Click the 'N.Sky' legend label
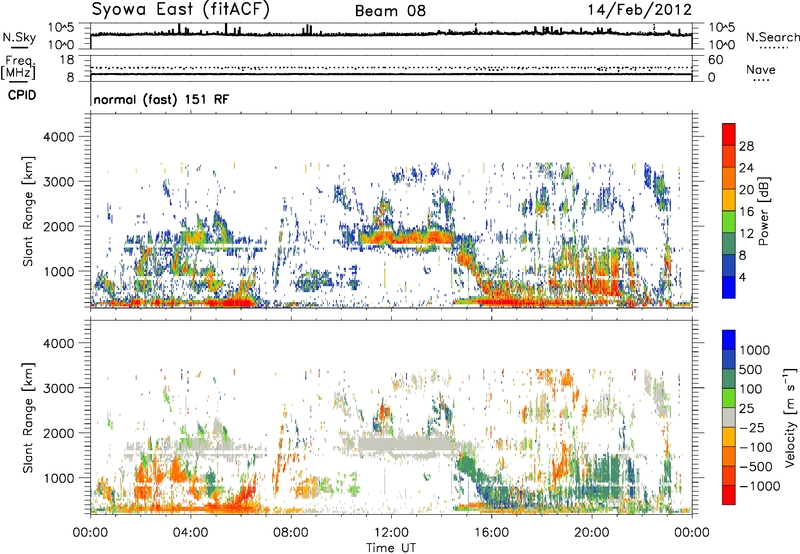Image resolution: width=800 pixels, height=554 pixels. click(19, 37)
